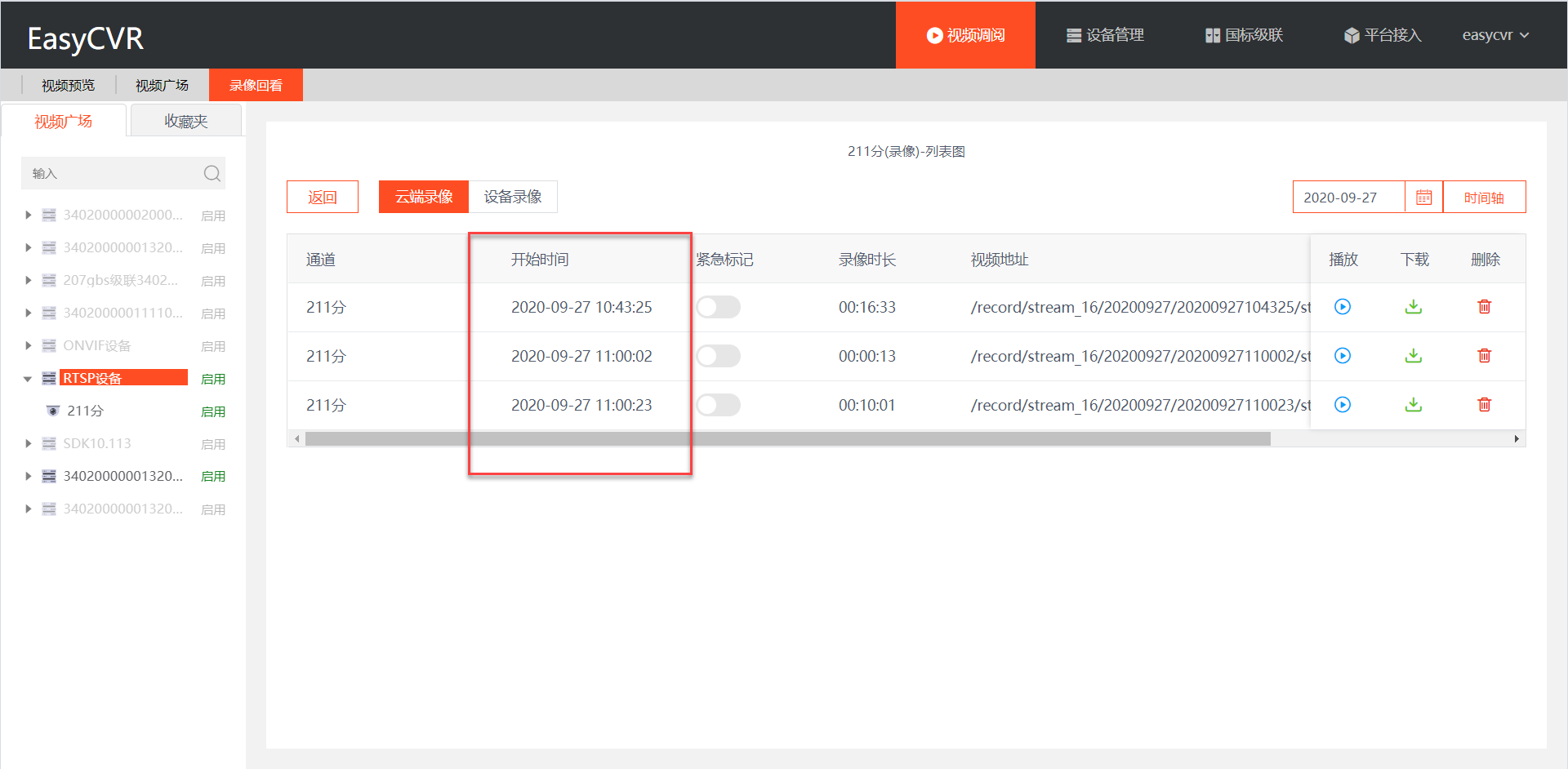Click the 00:16:33 duration cell
Image resolution: width=1568 pixels, height=769 pixels.
tap(867, 307)
